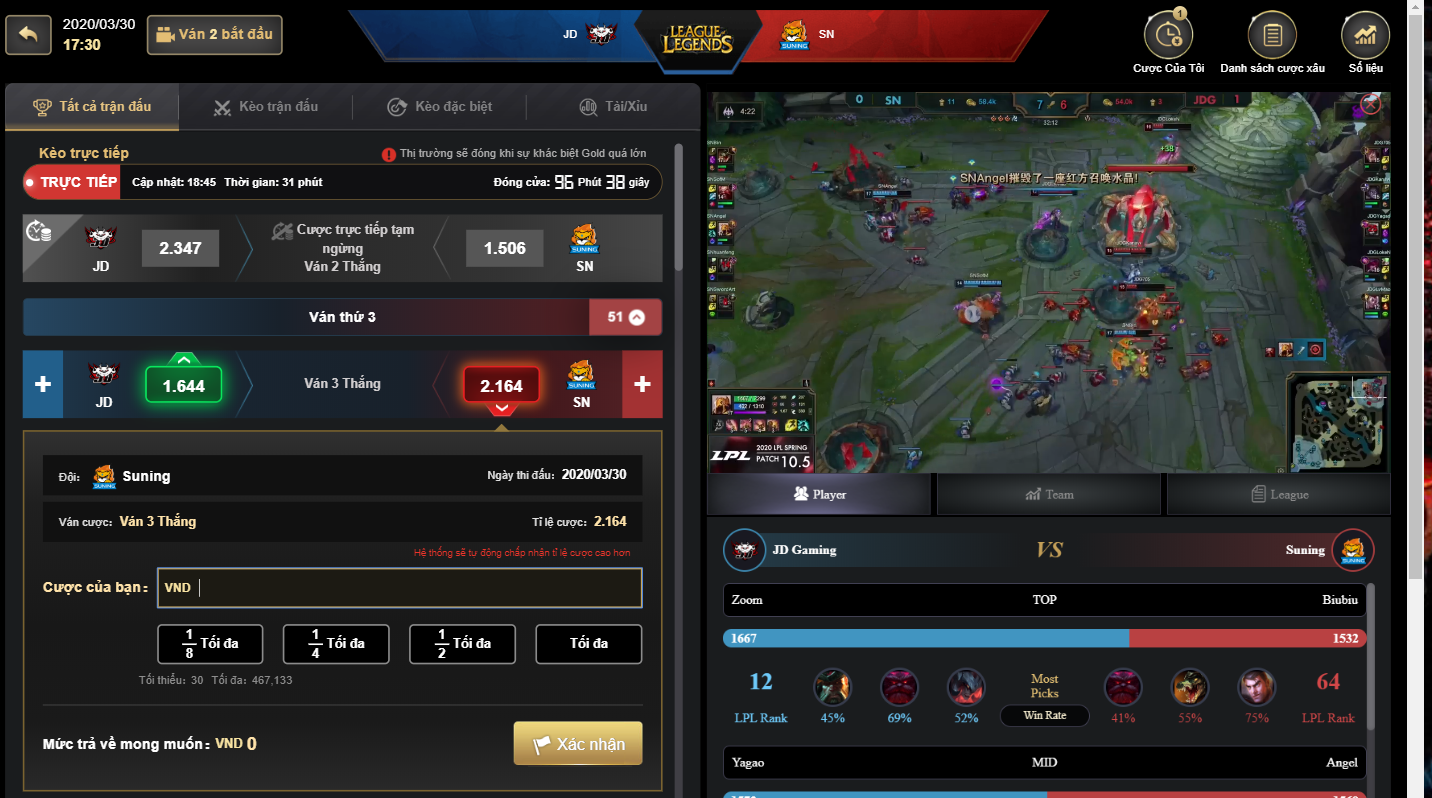Open the Ván 2 bắt đầu selector

click(x=214, y=35)
